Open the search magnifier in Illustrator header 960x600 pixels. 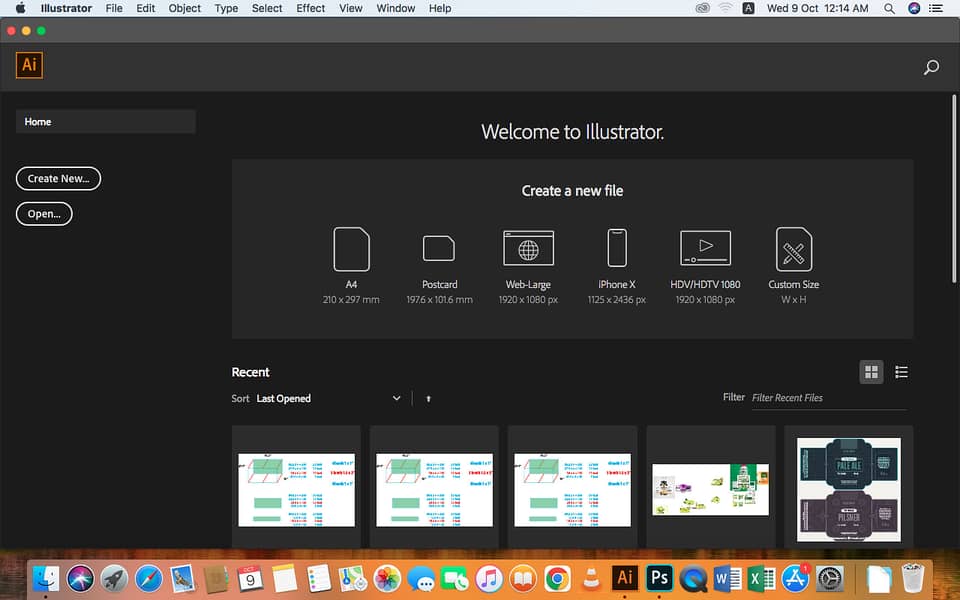coord(931,68)
